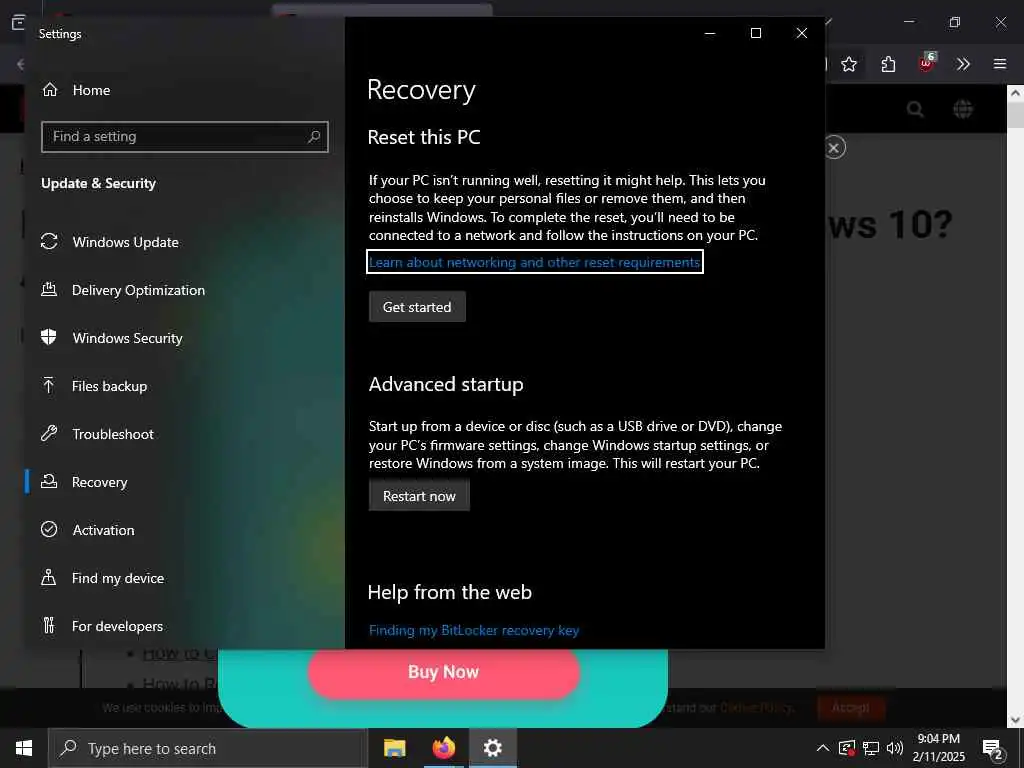This screenshot has width=1024, height=768.
Task: Click the For developers tools icon
Action: (x=49, y=625)
